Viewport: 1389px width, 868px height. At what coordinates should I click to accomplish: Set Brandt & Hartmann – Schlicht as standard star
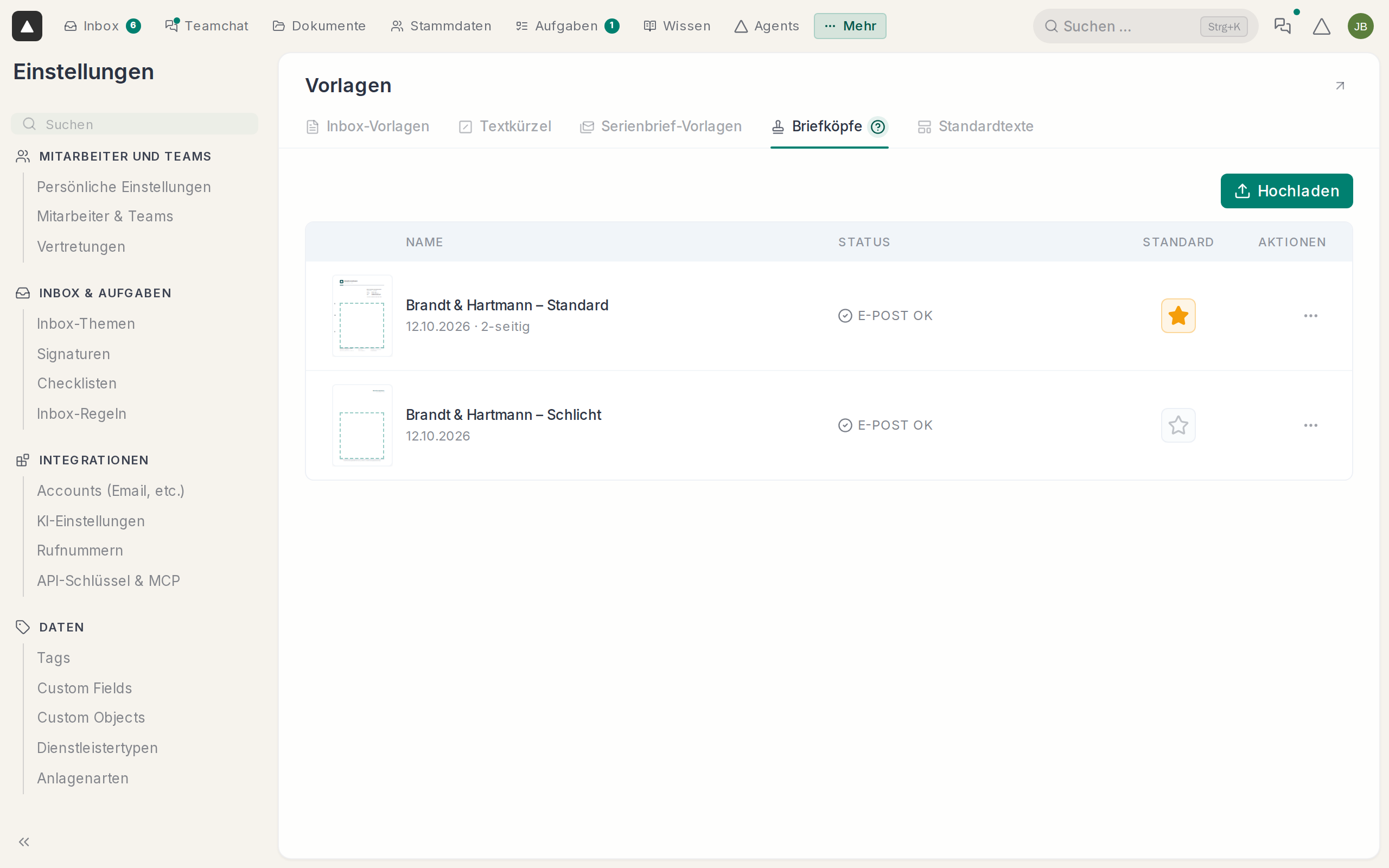click(1178, 425)
